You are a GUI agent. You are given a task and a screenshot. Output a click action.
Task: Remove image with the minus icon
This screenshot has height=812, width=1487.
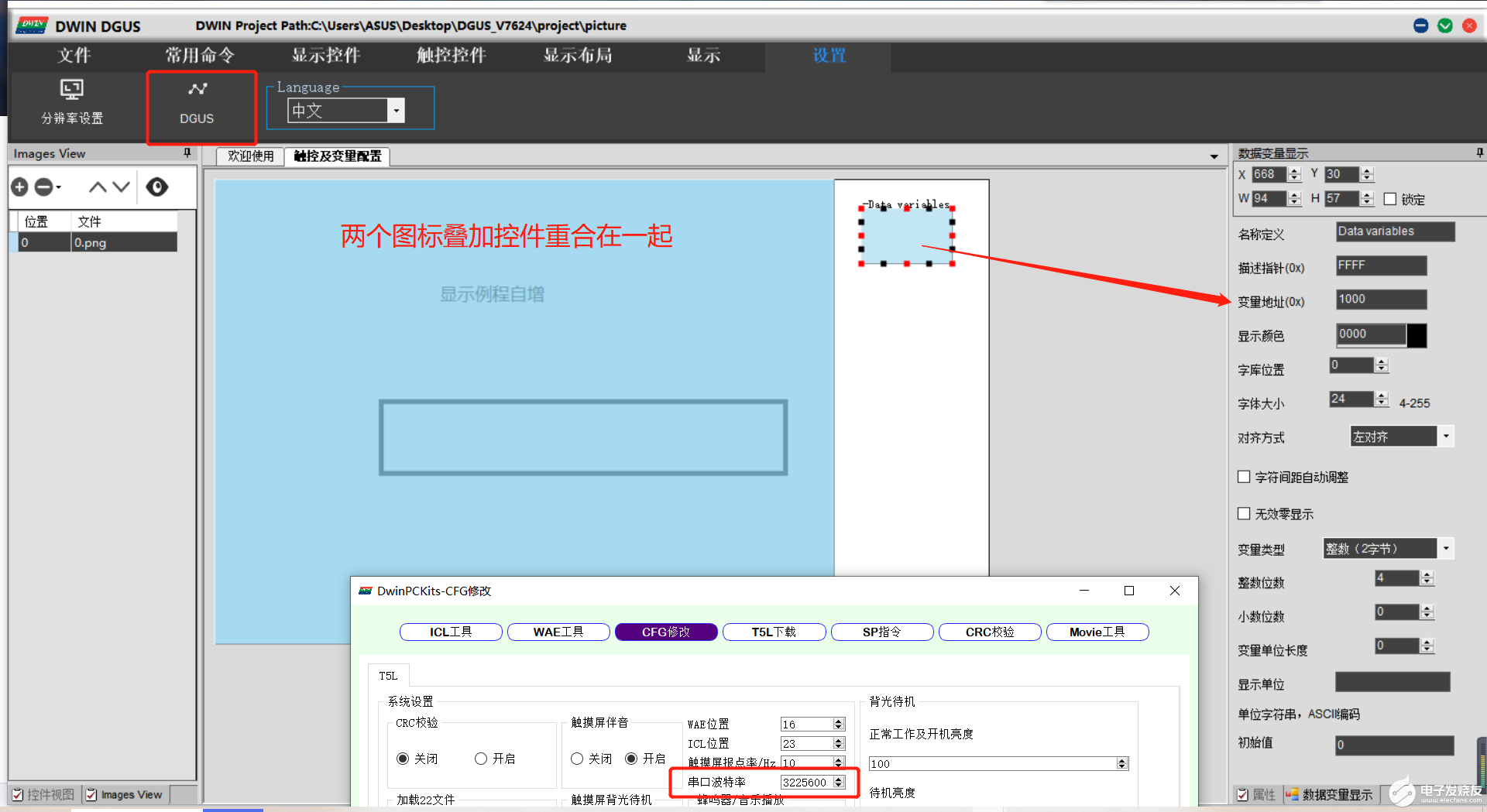(x=44, y=187)
